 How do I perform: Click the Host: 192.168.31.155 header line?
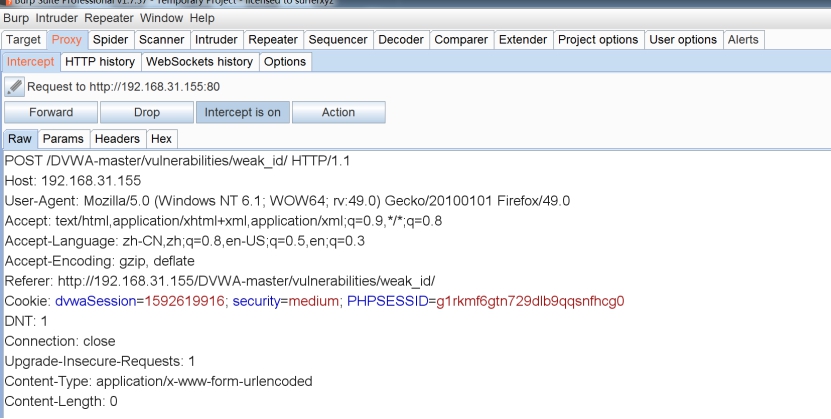73,181
